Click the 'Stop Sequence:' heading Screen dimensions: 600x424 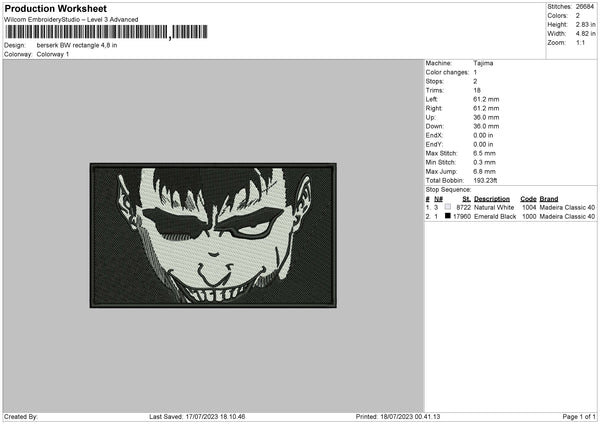click(448, 190)
